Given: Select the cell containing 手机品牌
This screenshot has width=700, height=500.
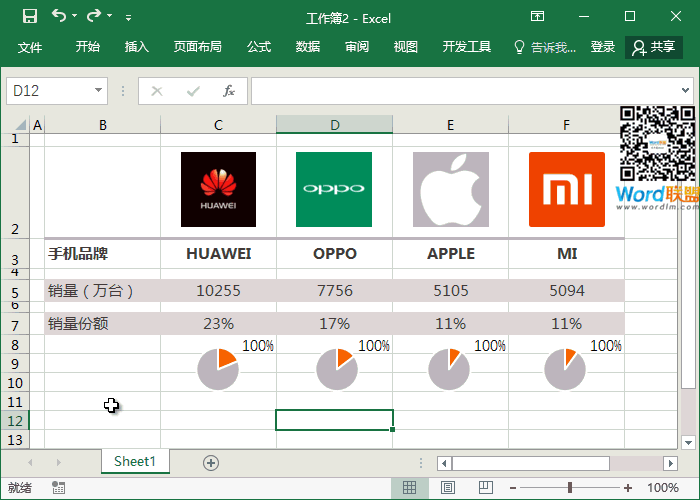Looking at the screenshot, I should (103, 254).
